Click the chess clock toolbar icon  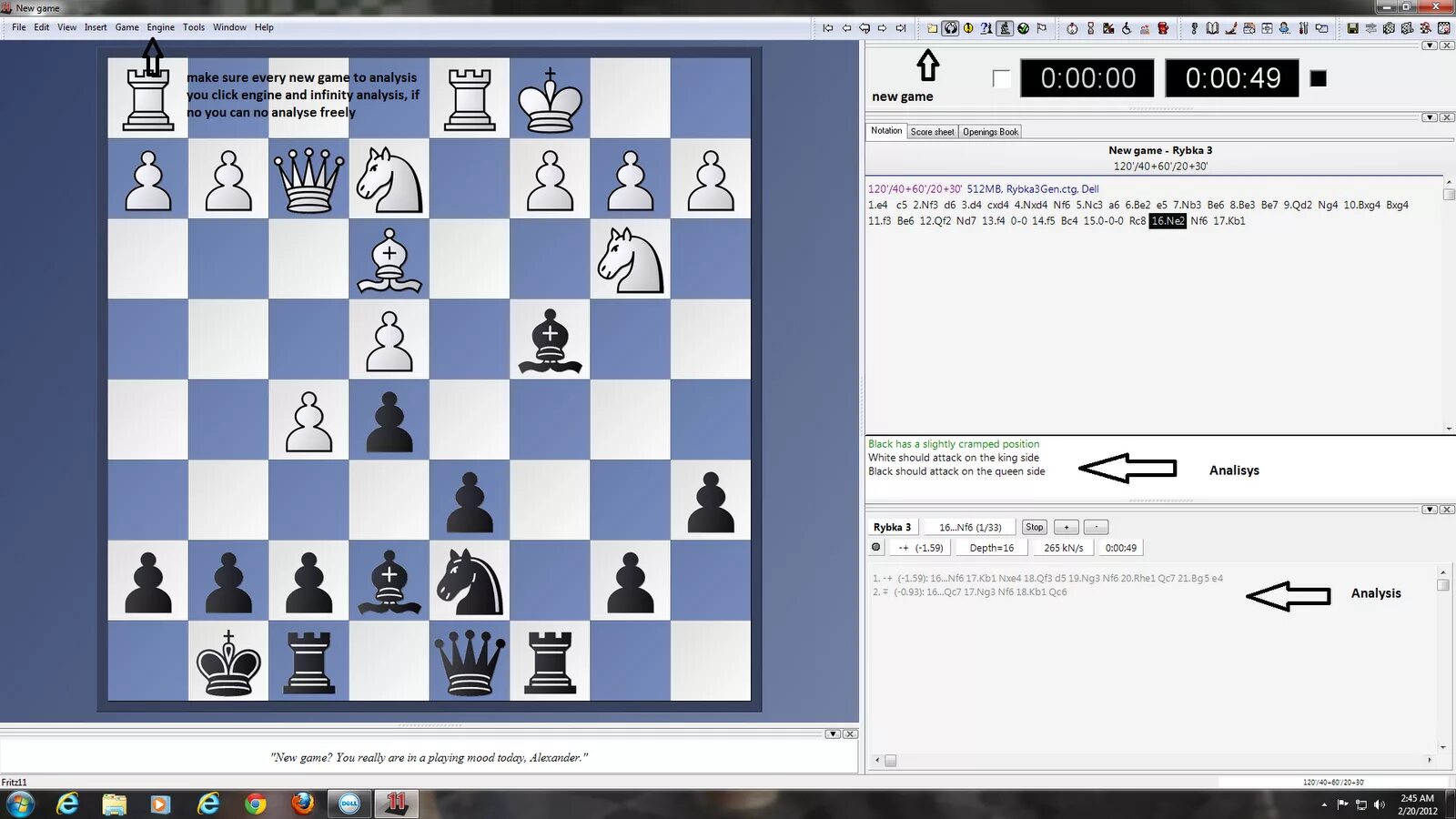point(1072,28)
